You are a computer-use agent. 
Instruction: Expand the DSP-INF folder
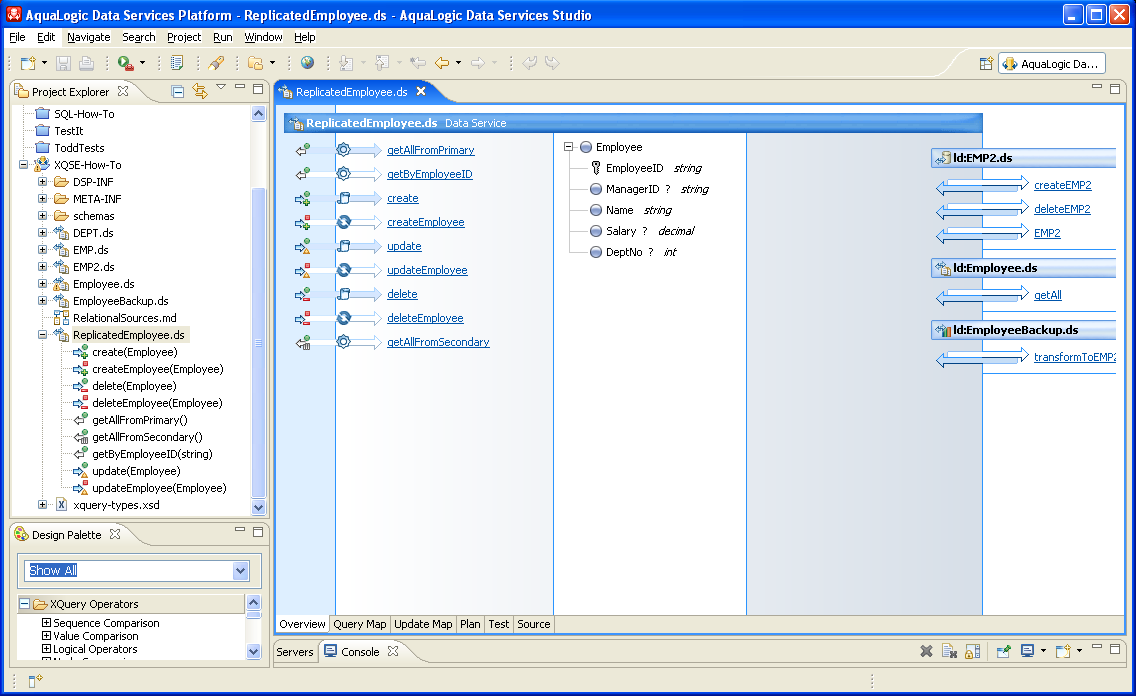coord(42,182)
